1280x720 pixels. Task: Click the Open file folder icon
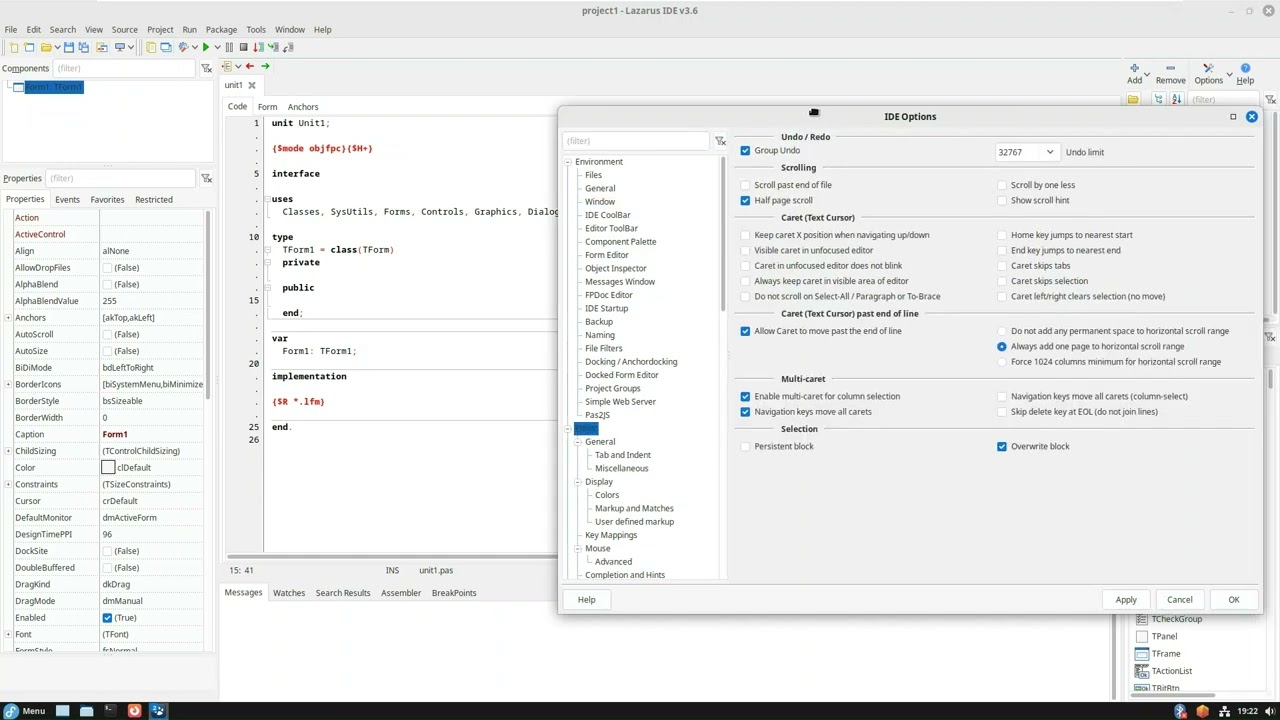[46, 47]
